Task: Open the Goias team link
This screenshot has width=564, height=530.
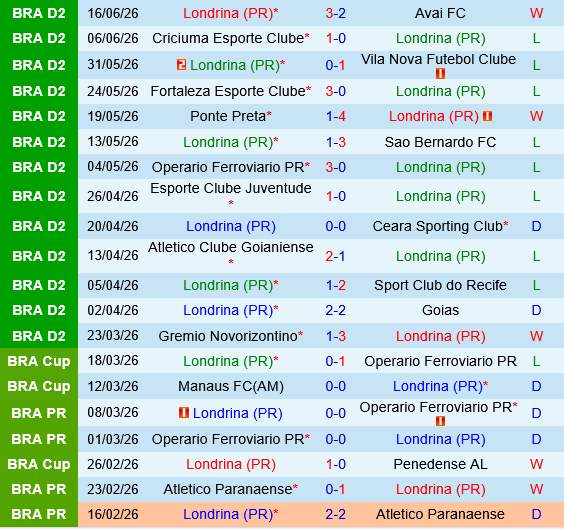Action: 440,310
